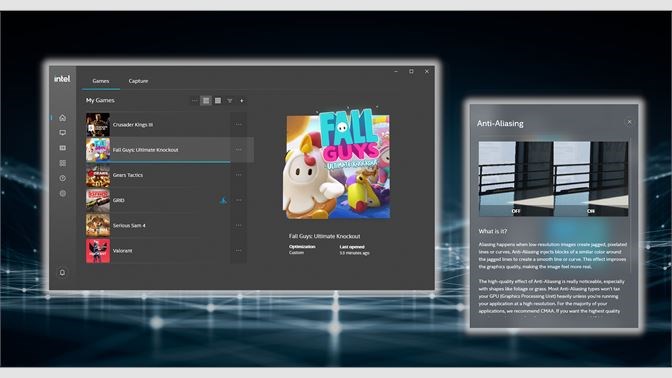
Task: Minimize the Intel app window
Action: point(396,72)
